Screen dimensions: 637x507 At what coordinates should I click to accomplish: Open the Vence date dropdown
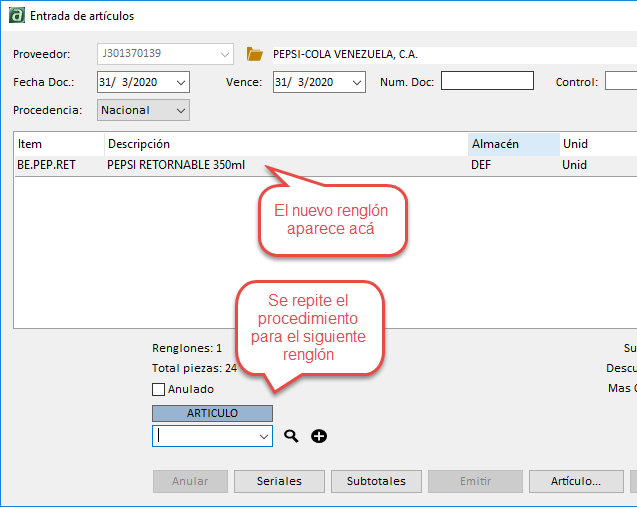(x=356, y=82)
